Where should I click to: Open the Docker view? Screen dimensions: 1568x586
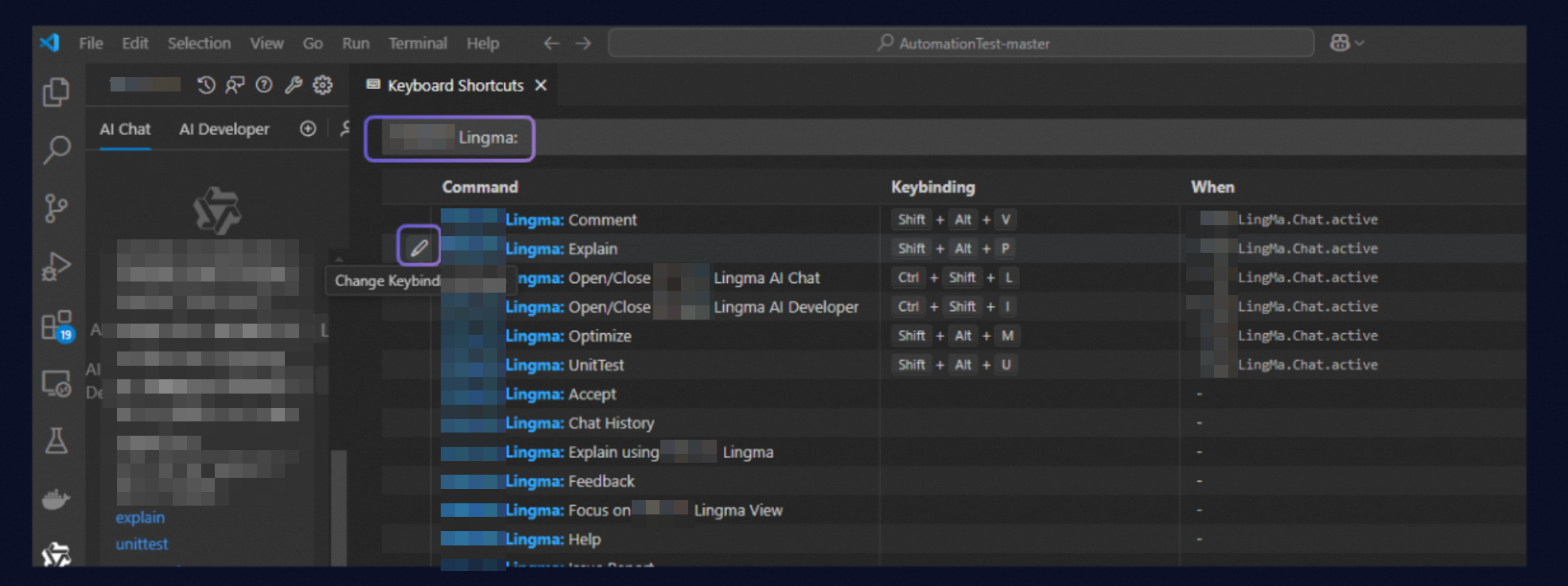point(56,499)
